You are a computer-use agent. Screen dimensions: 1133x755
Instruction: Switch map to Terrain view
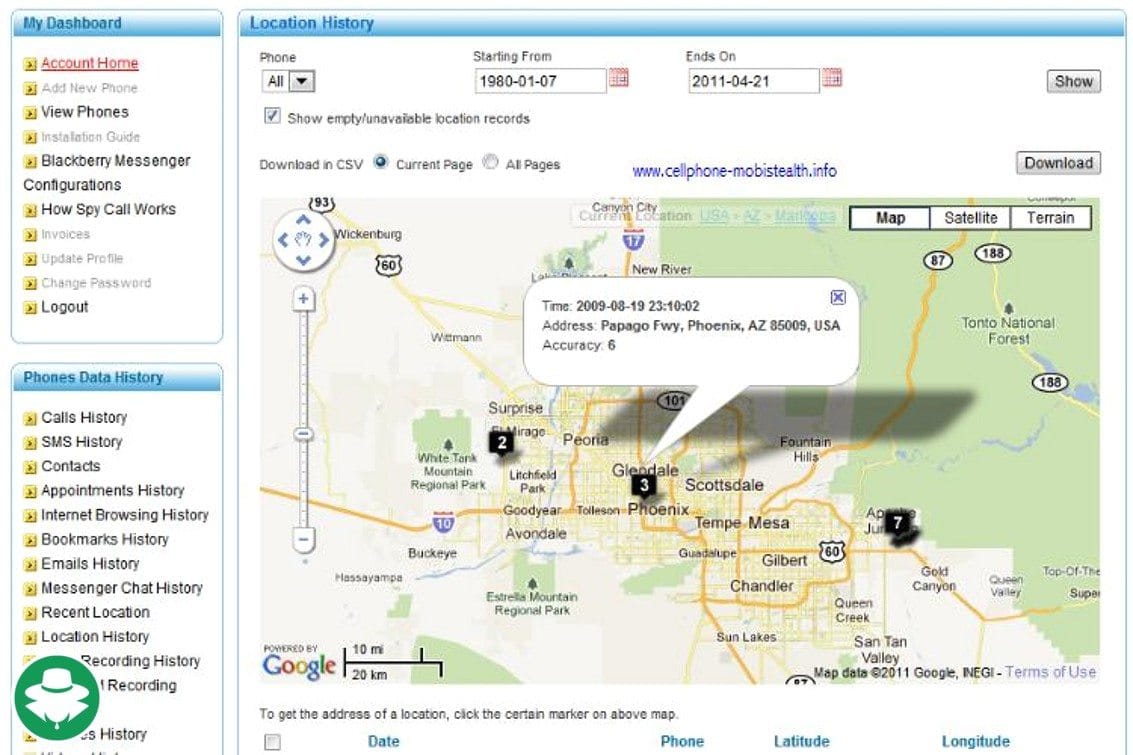pyautogui.click(x=1050, y=218)
